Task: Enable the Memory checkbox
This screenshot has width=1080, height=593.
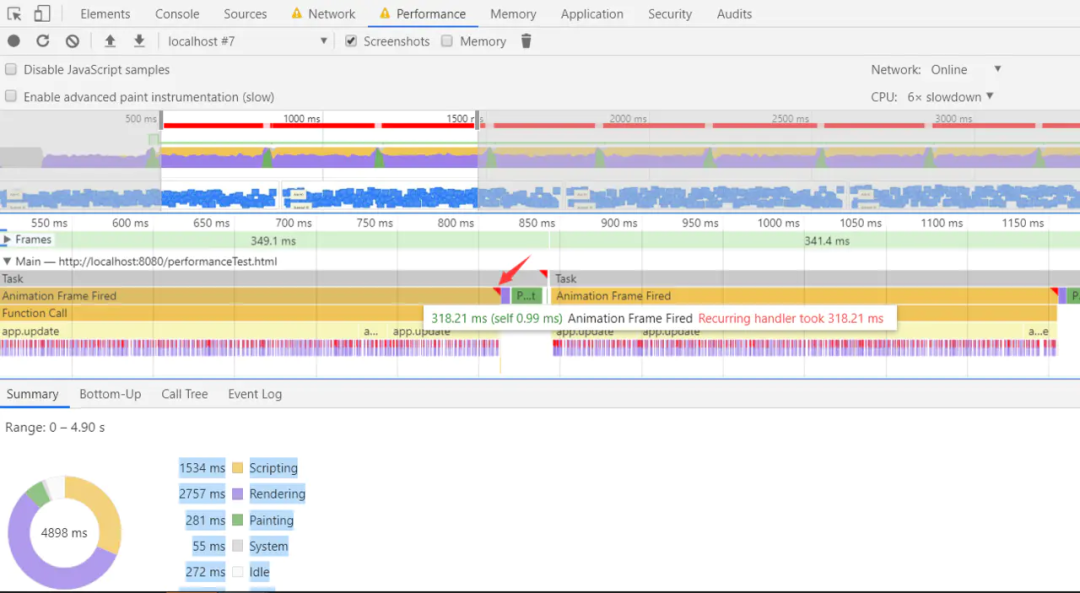Action: coord(446,41)
